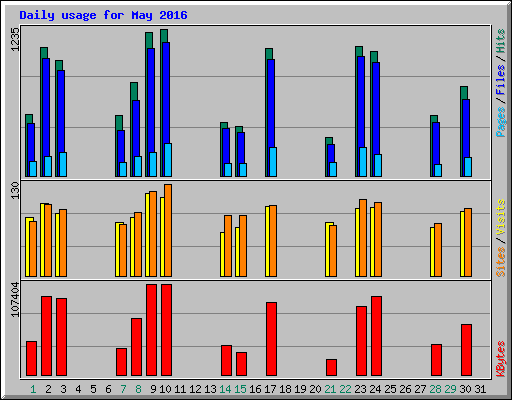Click the cyan pages bar for day 3
512x400 pixels.
point(63,164)
